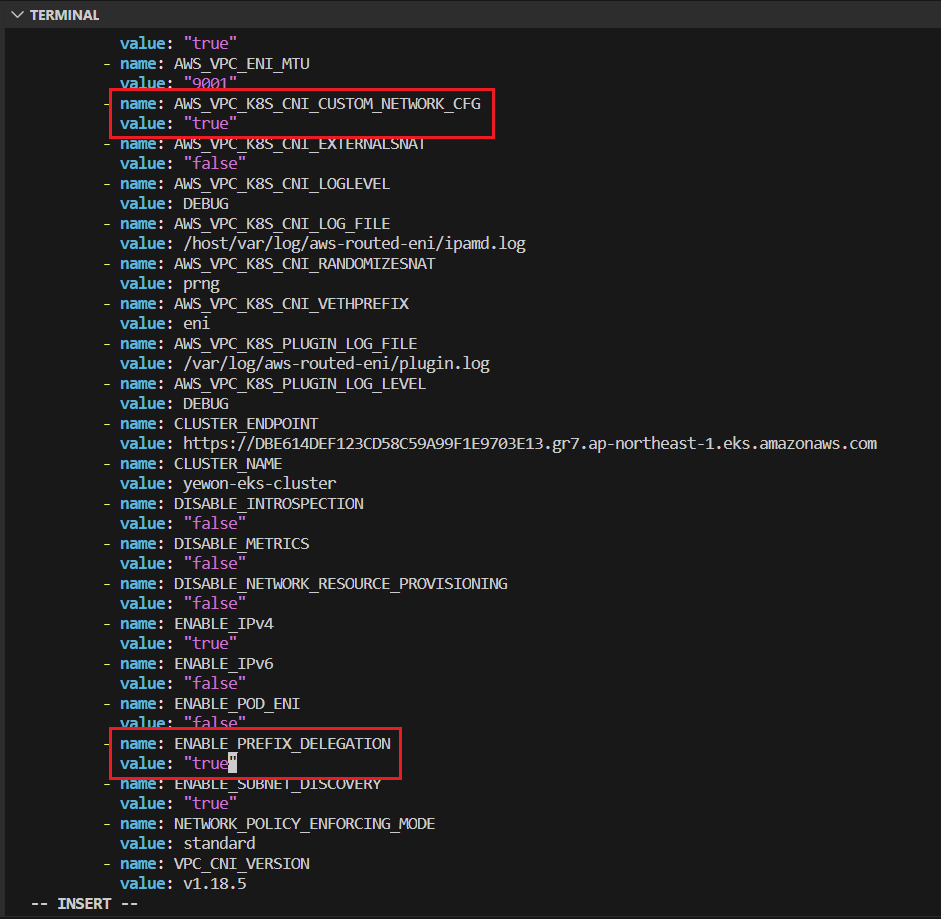This screenshot has width=941, height=919.
Task: Click ENABLE_SUBNET_DISCOVERY name text
Action: (277, 784)
